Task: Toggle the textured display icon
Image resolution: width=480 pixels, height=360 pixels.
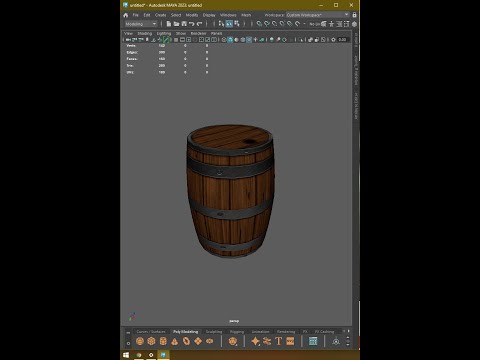Action: click(x=249, y=40)
